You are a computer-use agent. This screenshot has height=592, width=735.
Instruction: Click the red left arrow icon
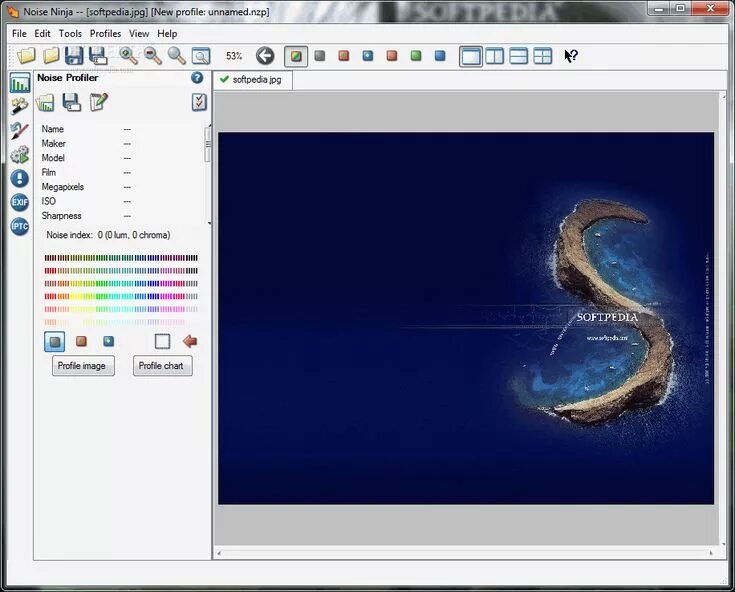click(190, 341)
